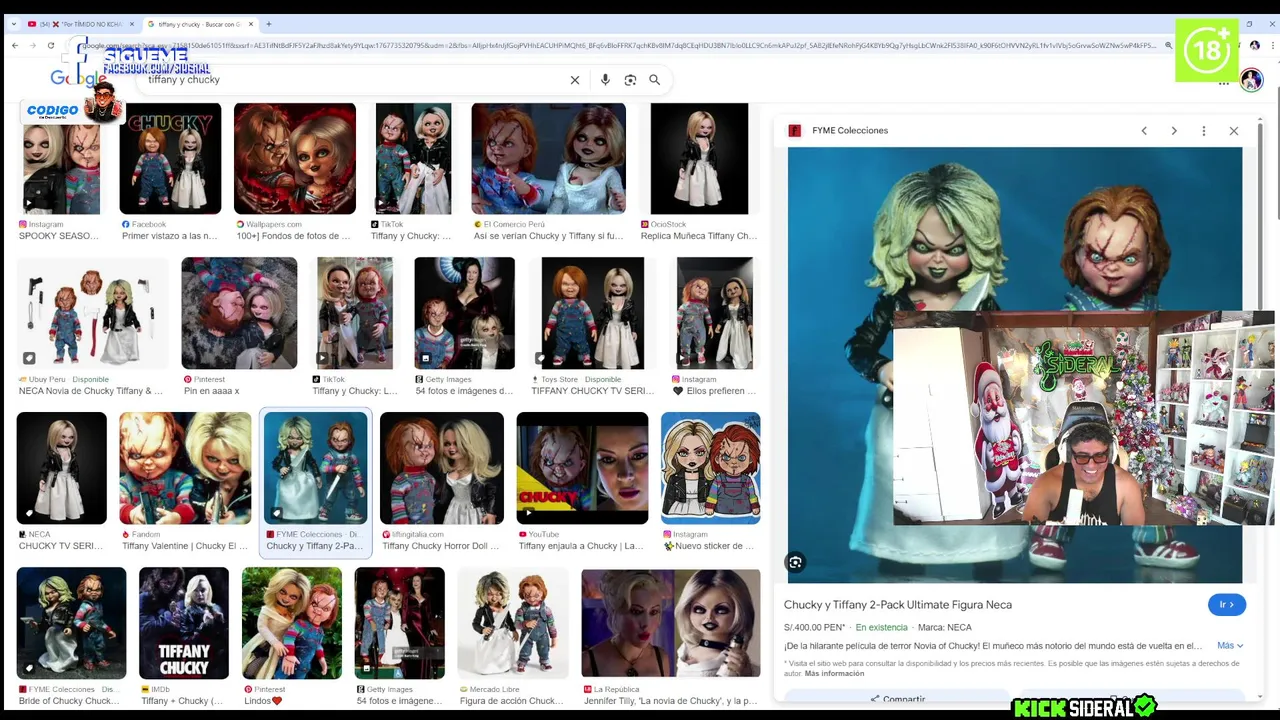
Task: Go forward with the browser forward arrow
Action: [33, 45]
